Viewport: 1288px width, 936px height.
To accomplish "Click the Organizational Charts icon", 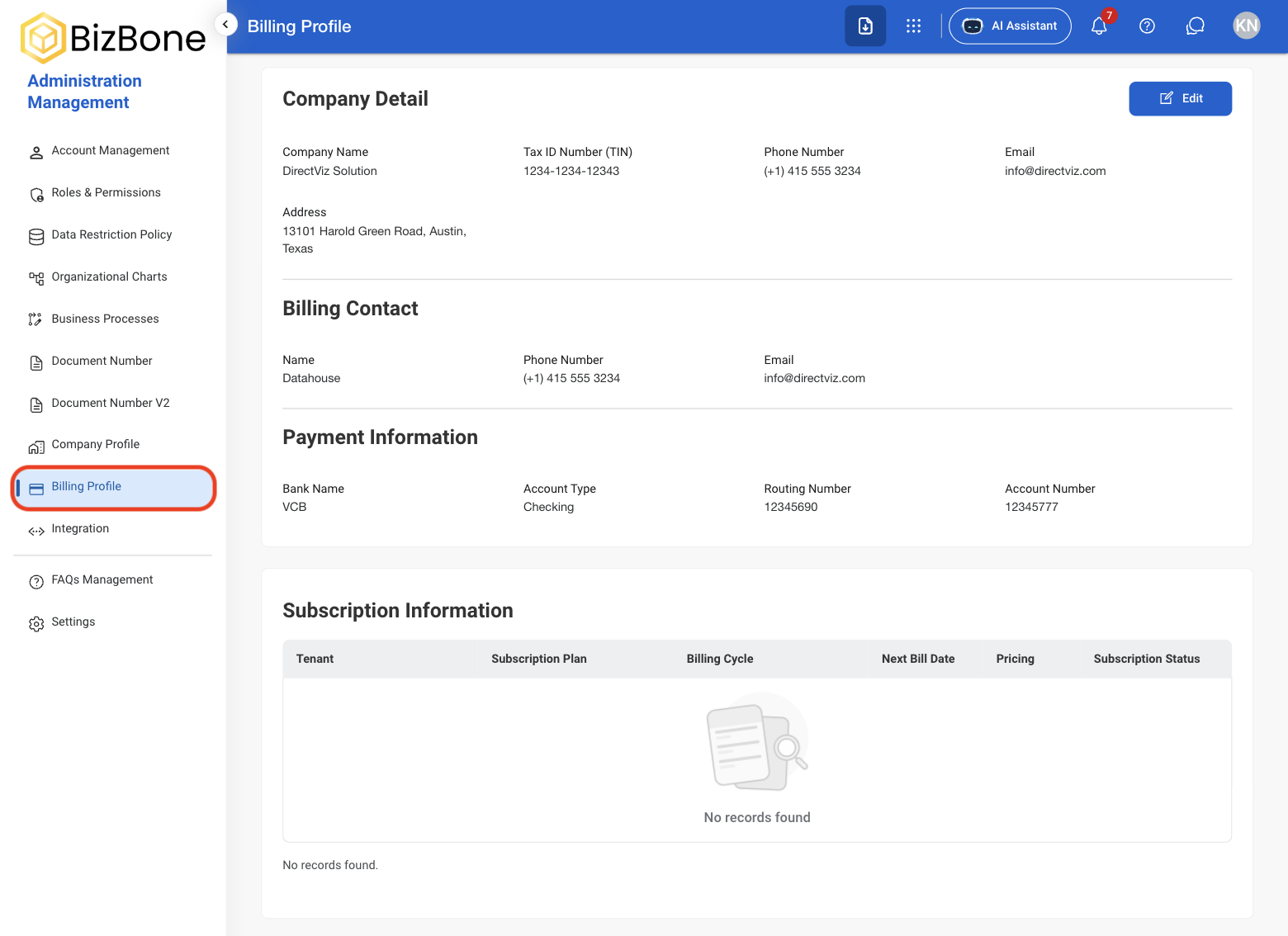I will click(36, 279).
